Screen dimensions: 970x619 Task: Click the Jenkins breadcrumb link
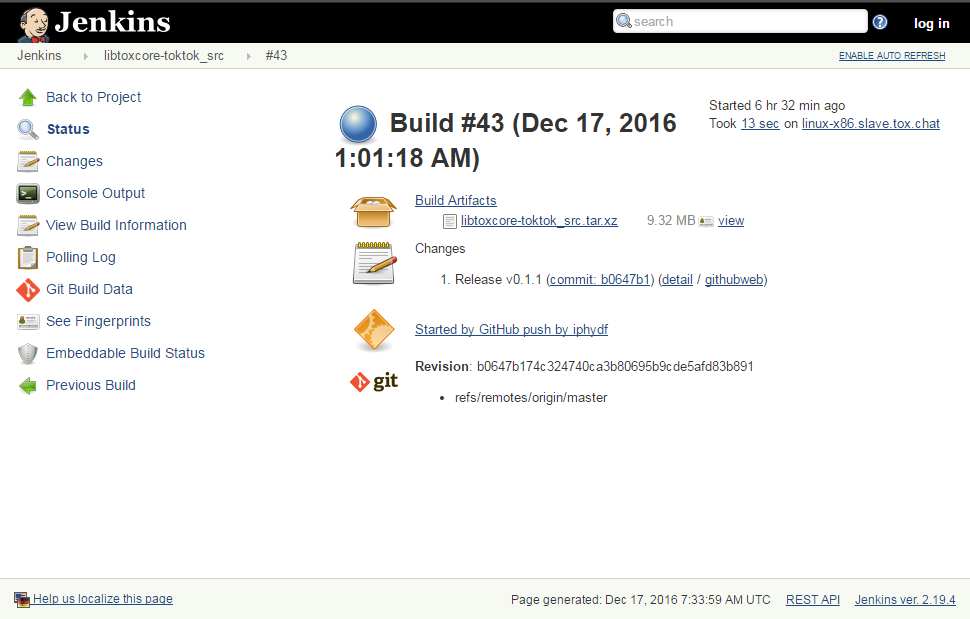point(39,56)
